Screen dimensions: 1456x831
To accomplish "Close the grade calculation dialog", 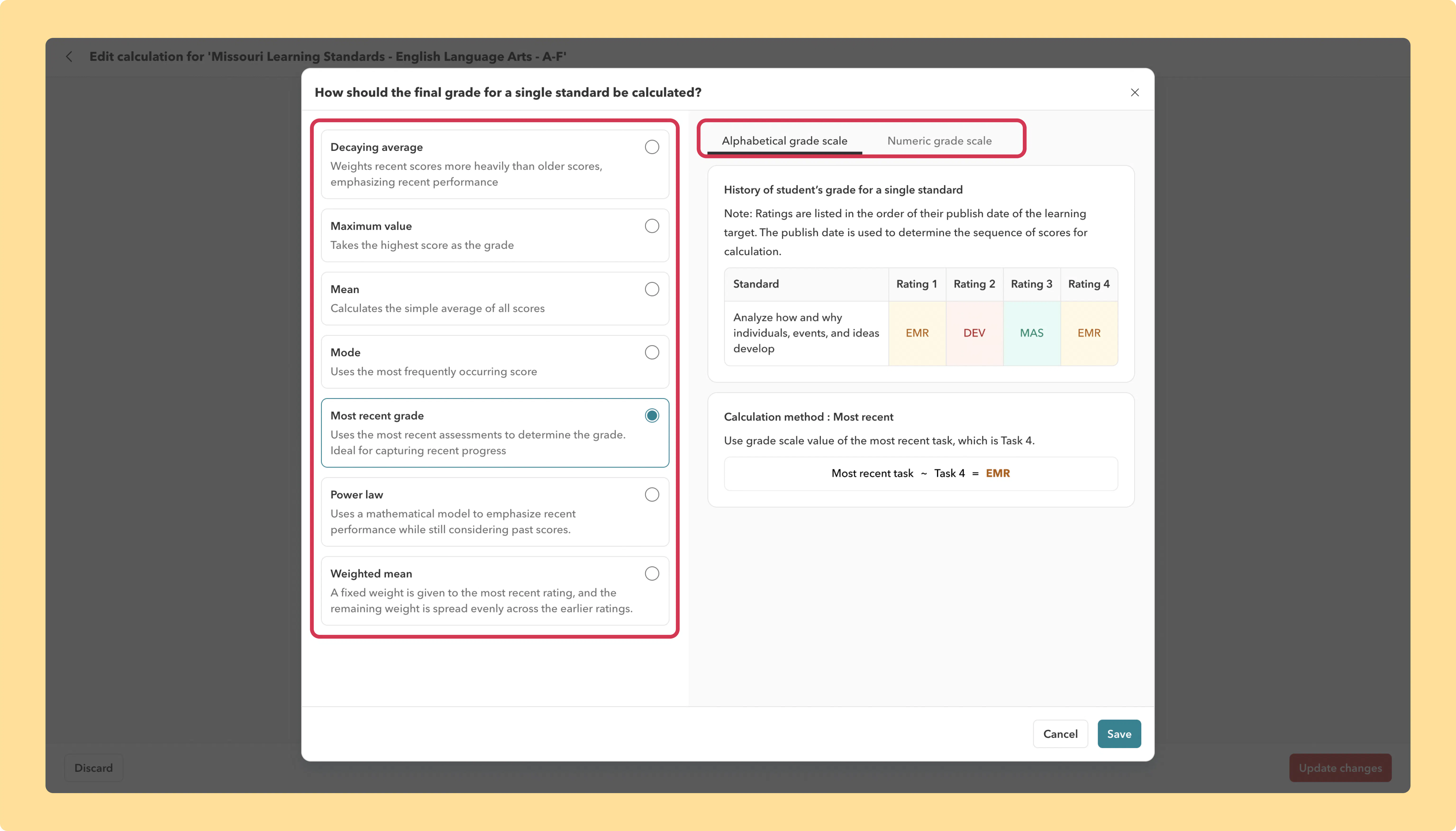I will 1135,92.
